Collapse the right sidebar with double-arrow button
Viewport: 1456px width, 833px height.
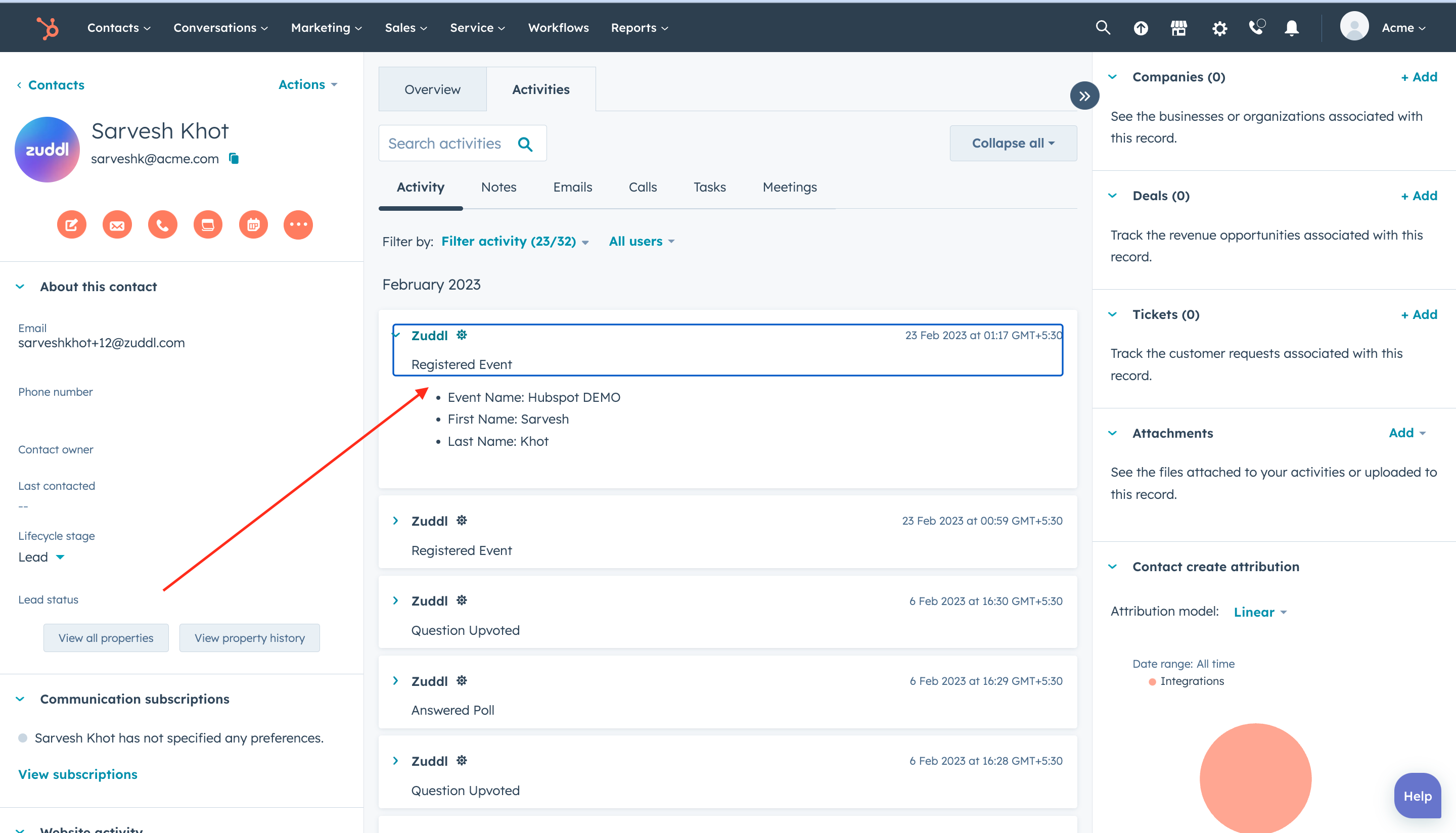coord(1084,96)
